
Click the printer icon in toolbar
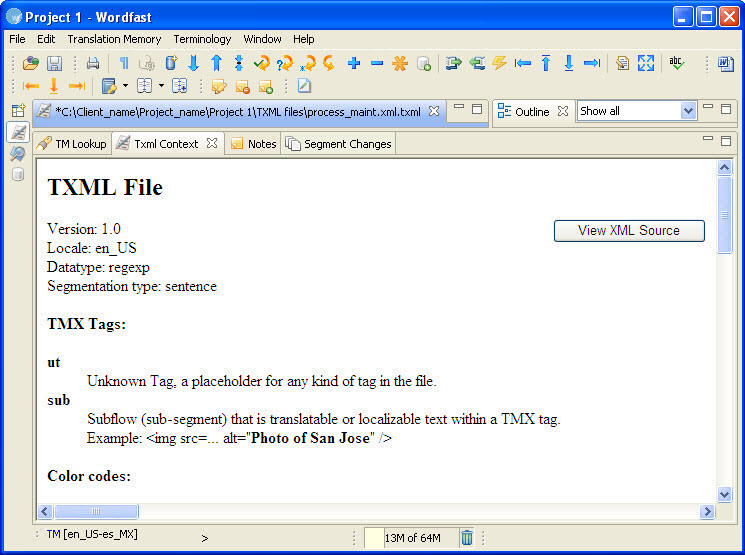pyautogui.click(x=92, y=63)
